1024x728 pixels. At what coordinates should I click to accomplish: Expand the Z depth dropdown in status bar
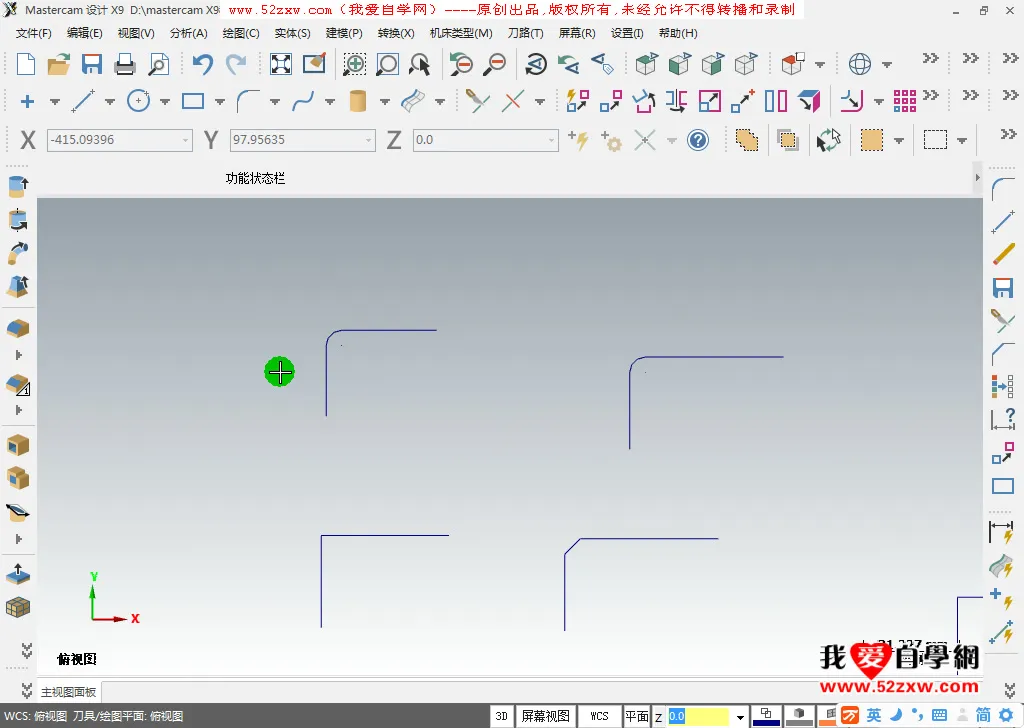pos(740,717)
